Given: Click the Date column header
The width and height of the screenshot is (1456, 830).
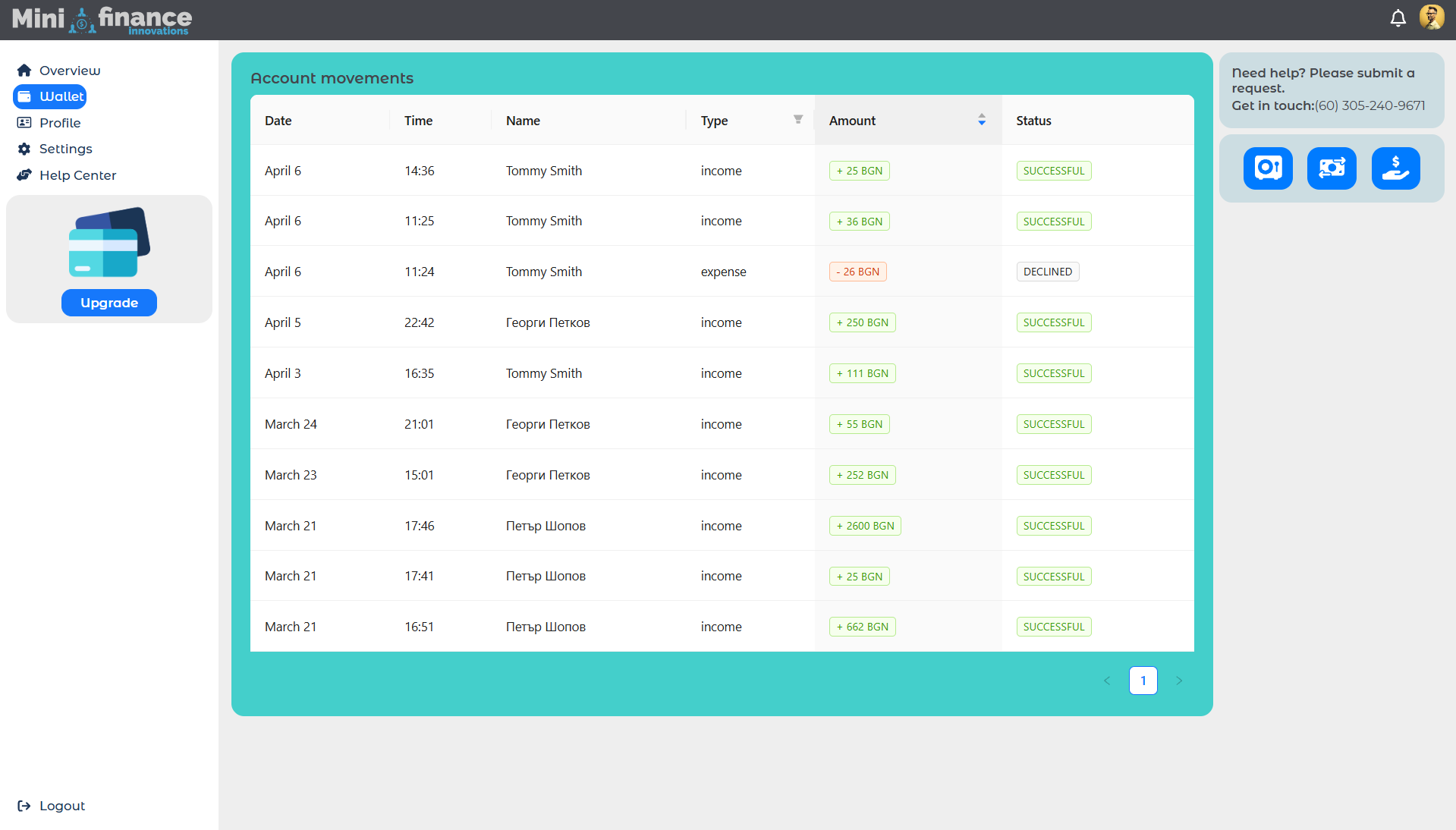Looking at the screenshot, I should click(319, 120).
